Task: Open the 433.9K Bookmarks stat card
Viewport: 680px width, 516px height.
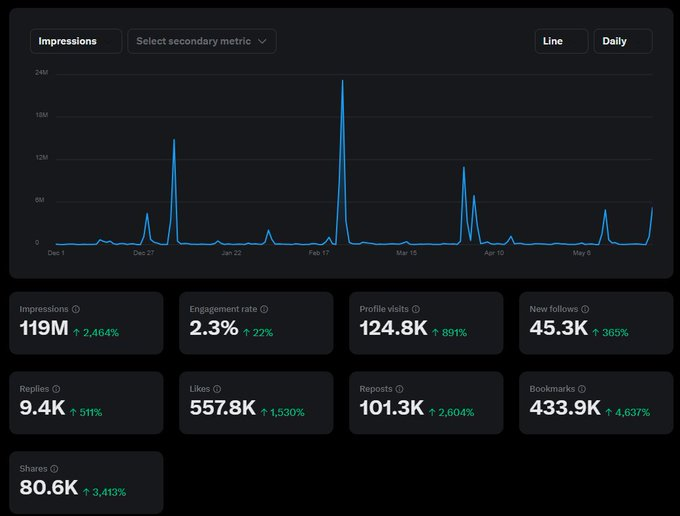Action: pos(596,402)
